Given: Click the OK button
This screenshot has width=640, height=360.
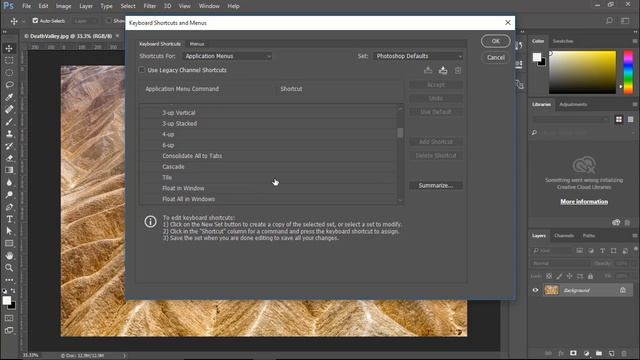Looking at the screenshot, I should pyautogui.click(x=496, y=41).
